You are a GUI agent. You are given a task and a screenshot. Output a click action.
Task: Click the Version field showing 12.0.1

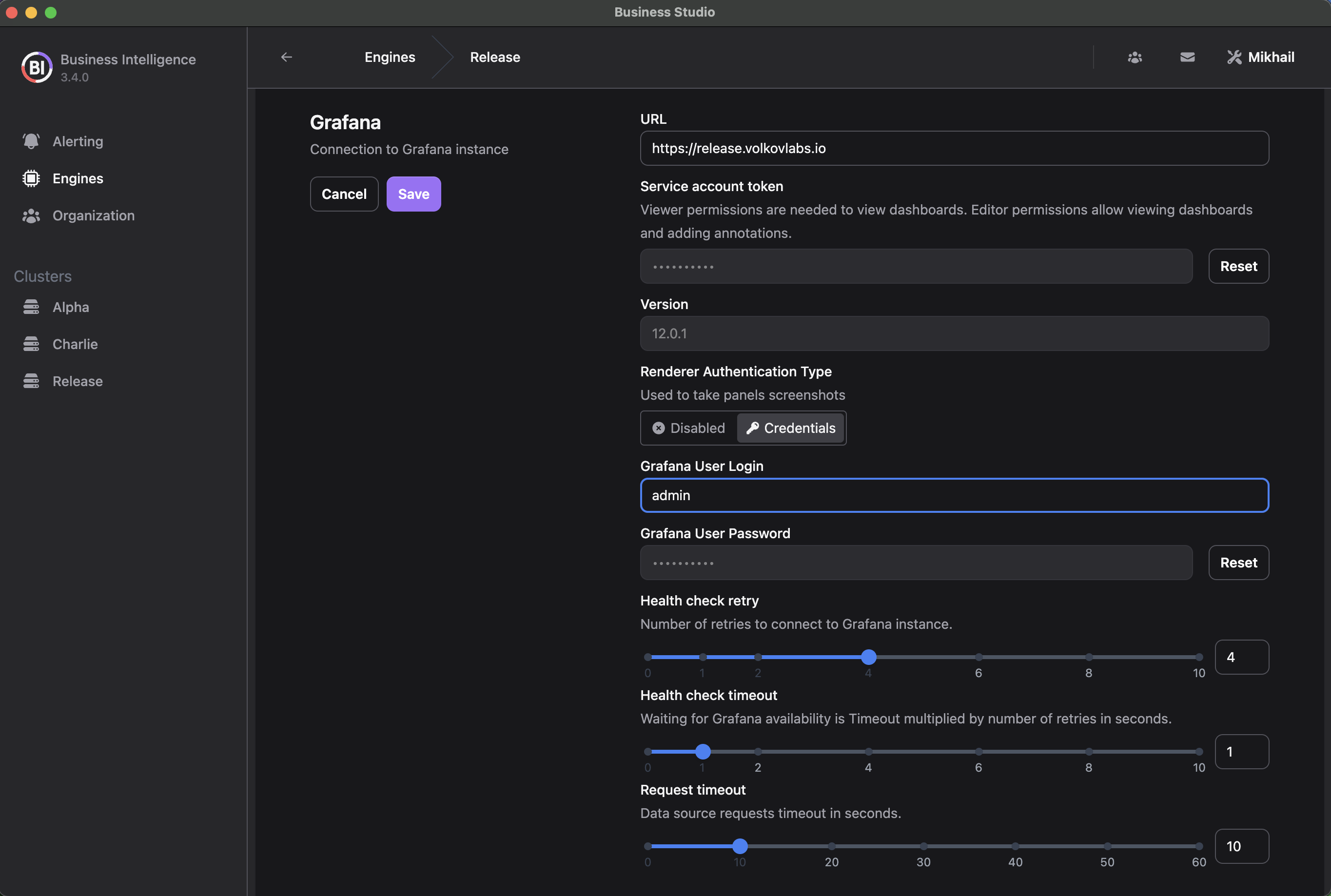[955, 334]
